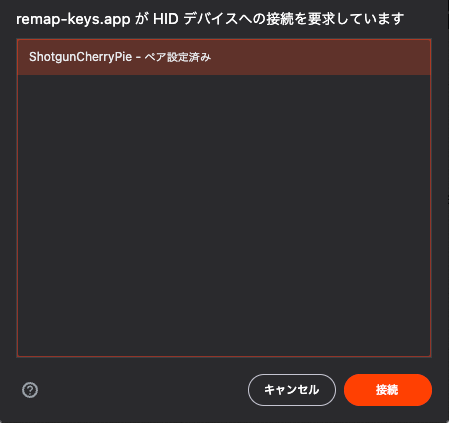
Task: Click the help icon beside キャンセル
Action: coord(30,390)
